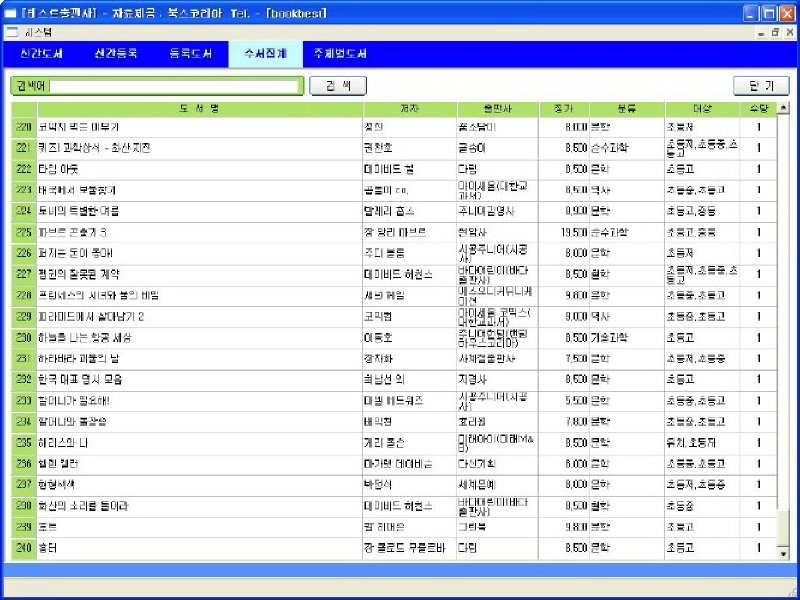Select the book '토비의 특별한 여름'
The height and width of the screenshot is (600, 800).
click(199, 211)
